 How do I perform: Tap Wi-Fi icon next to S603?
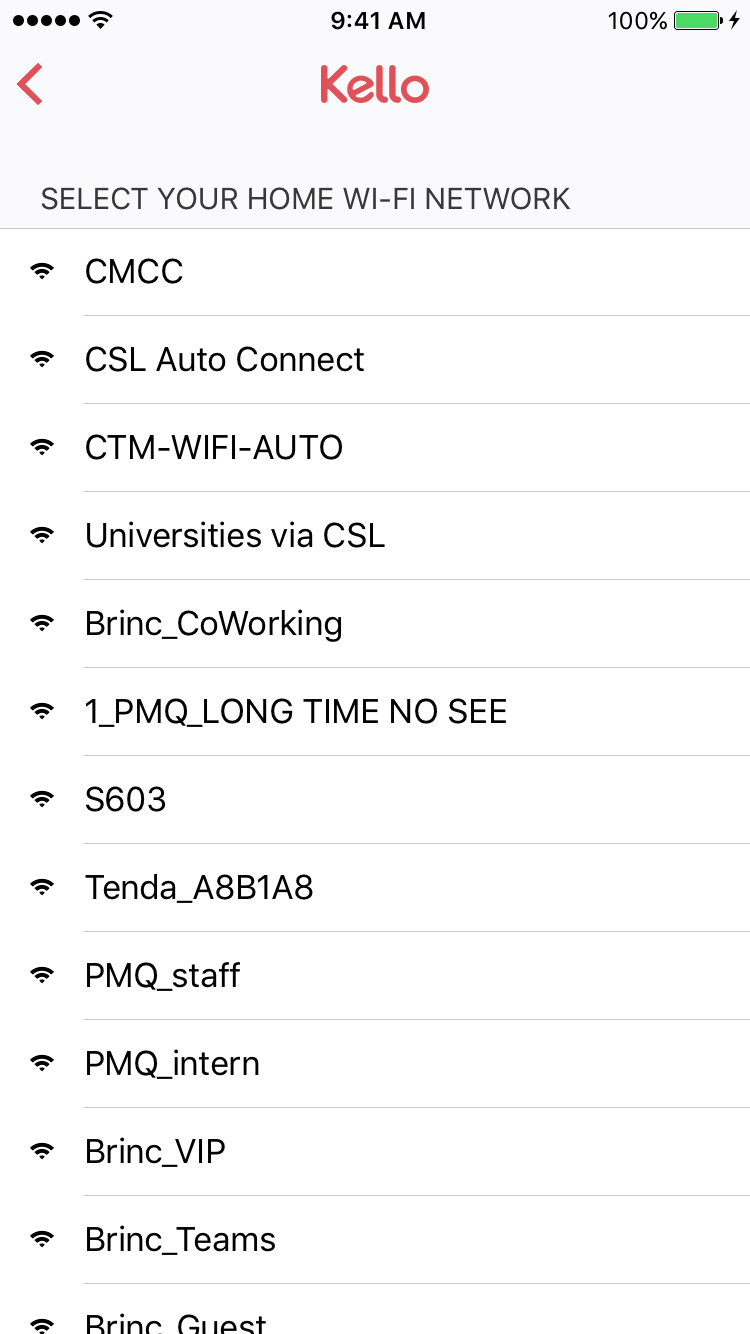click(x=42, y=799)
